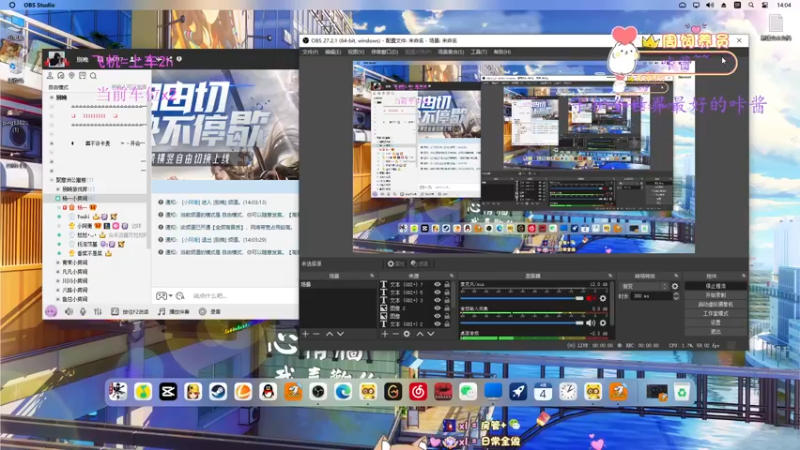The image size is (800, 450).
Task: Expand the 川川小房间 channel in YY tree
Action: 58,281
